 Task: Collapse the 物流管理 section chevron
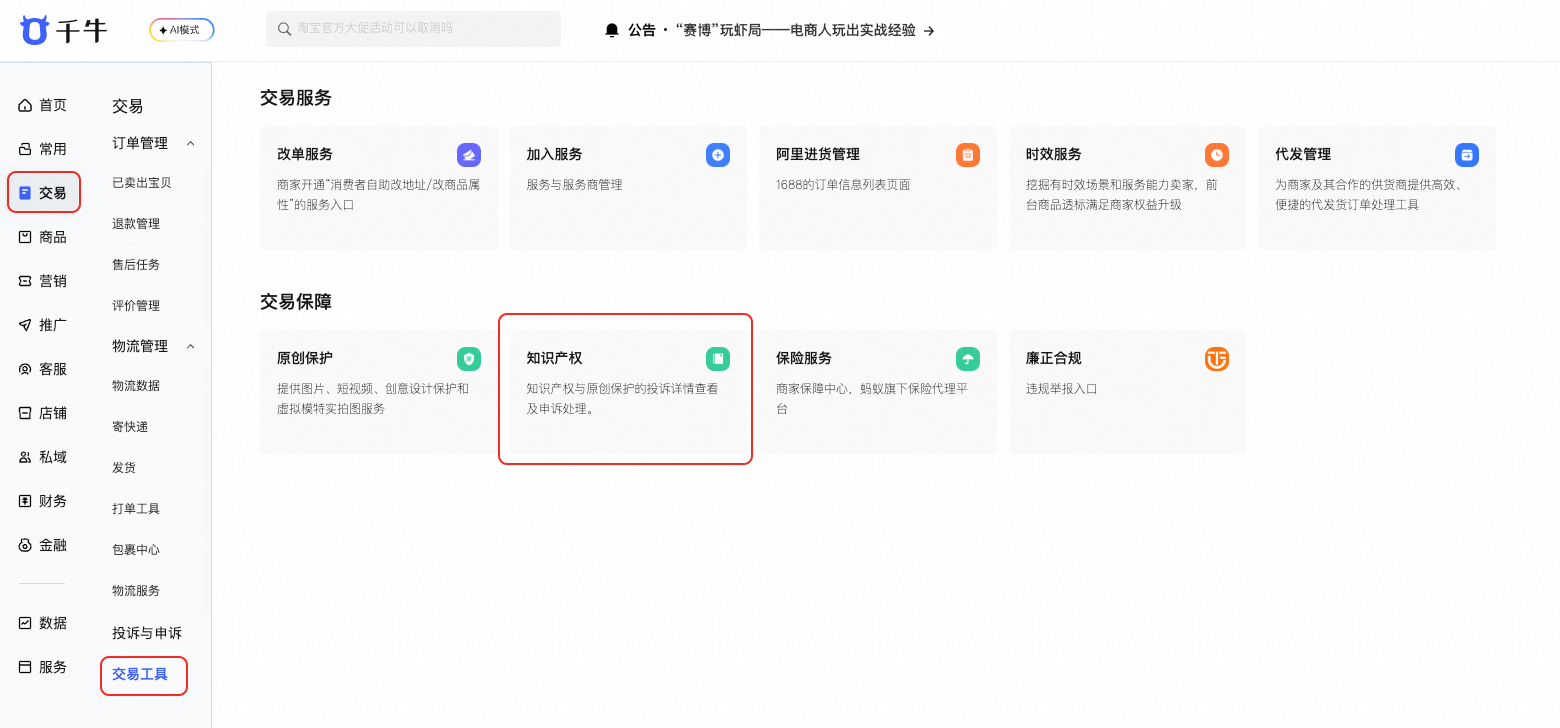pyautogui.click(x=191, y=346)
